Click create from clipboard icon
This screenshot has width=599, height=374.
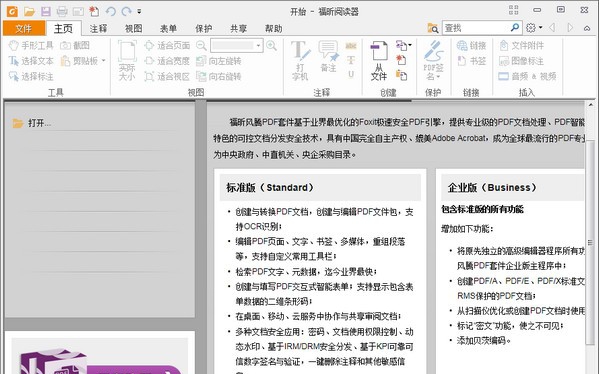(401, 75)
